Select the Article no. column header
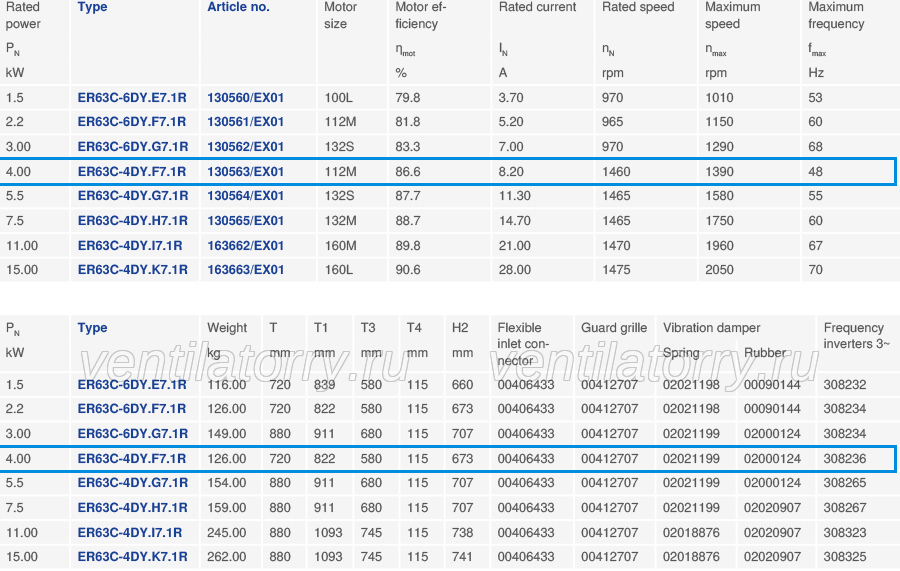 point(238,7)
